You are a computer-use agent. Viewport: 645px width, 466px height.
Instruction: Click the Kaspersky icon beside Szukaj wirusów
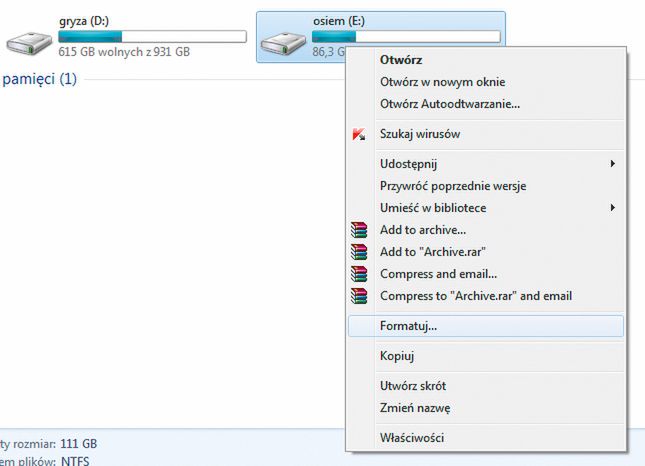point(359,134)
